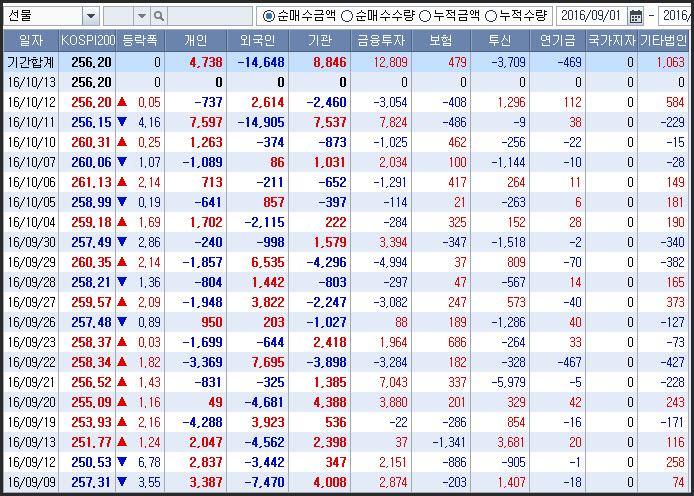
Task: Click 외국인 total value -14,648
Action: (261, 62)
